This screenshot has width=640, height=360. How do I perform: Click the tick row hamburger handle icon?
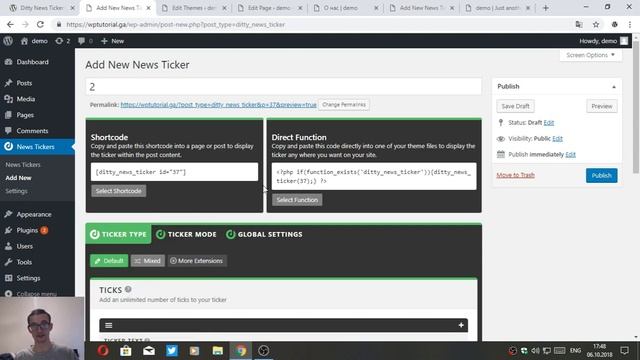[109, 325]
